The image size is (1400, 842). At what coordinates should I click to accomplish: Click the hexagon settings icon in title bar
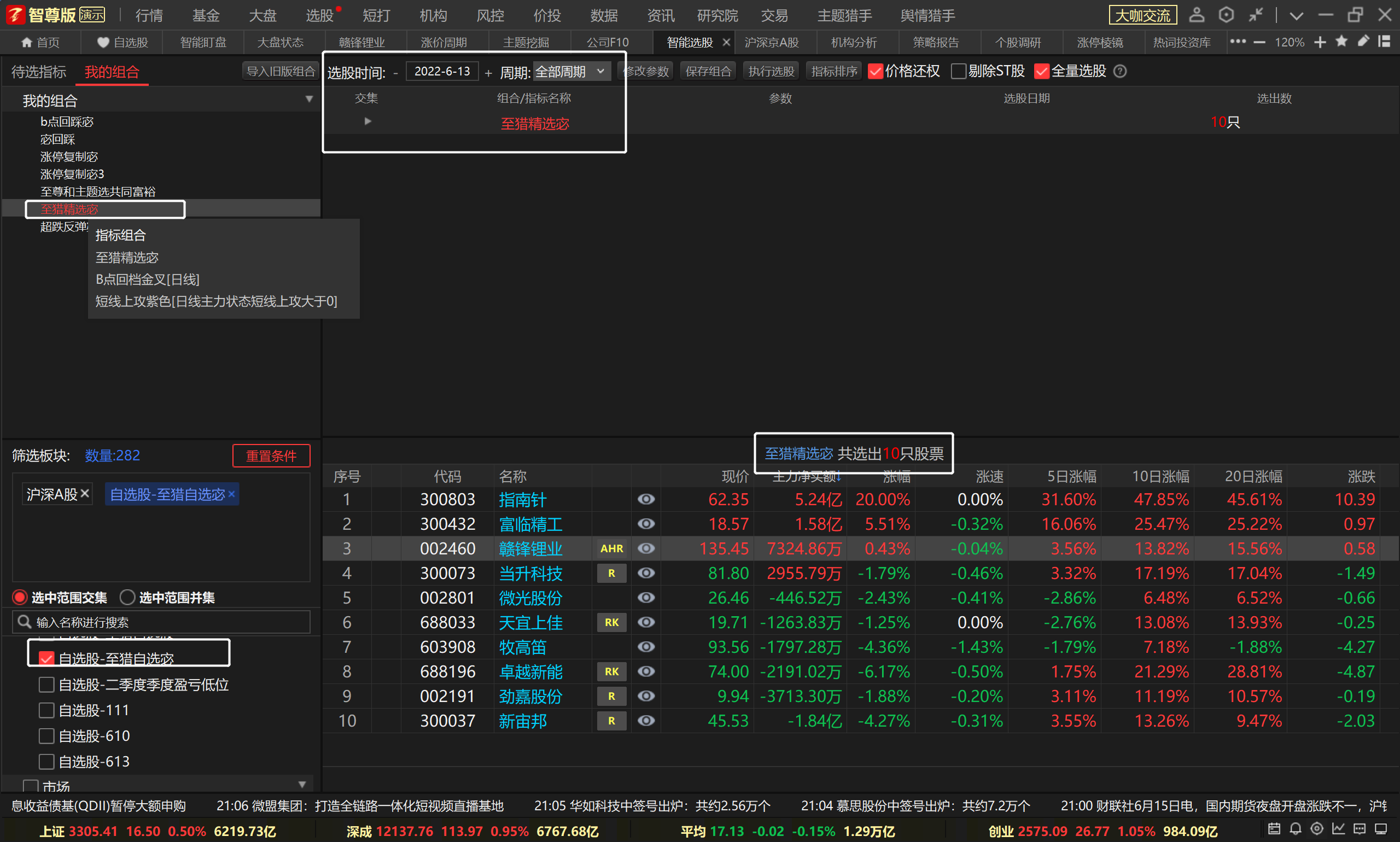tap(1226, 15)
